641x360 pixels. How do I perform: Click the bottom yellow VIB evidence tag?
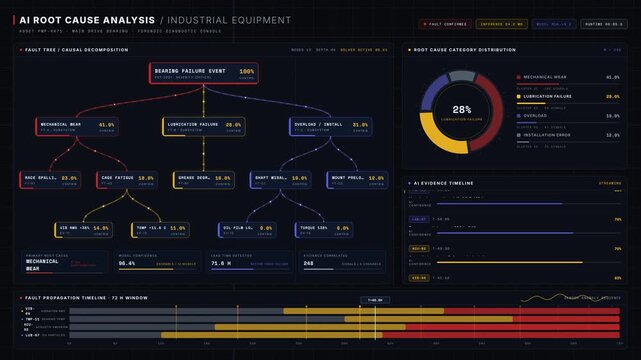pyautogui.click(x=419, y=278)
